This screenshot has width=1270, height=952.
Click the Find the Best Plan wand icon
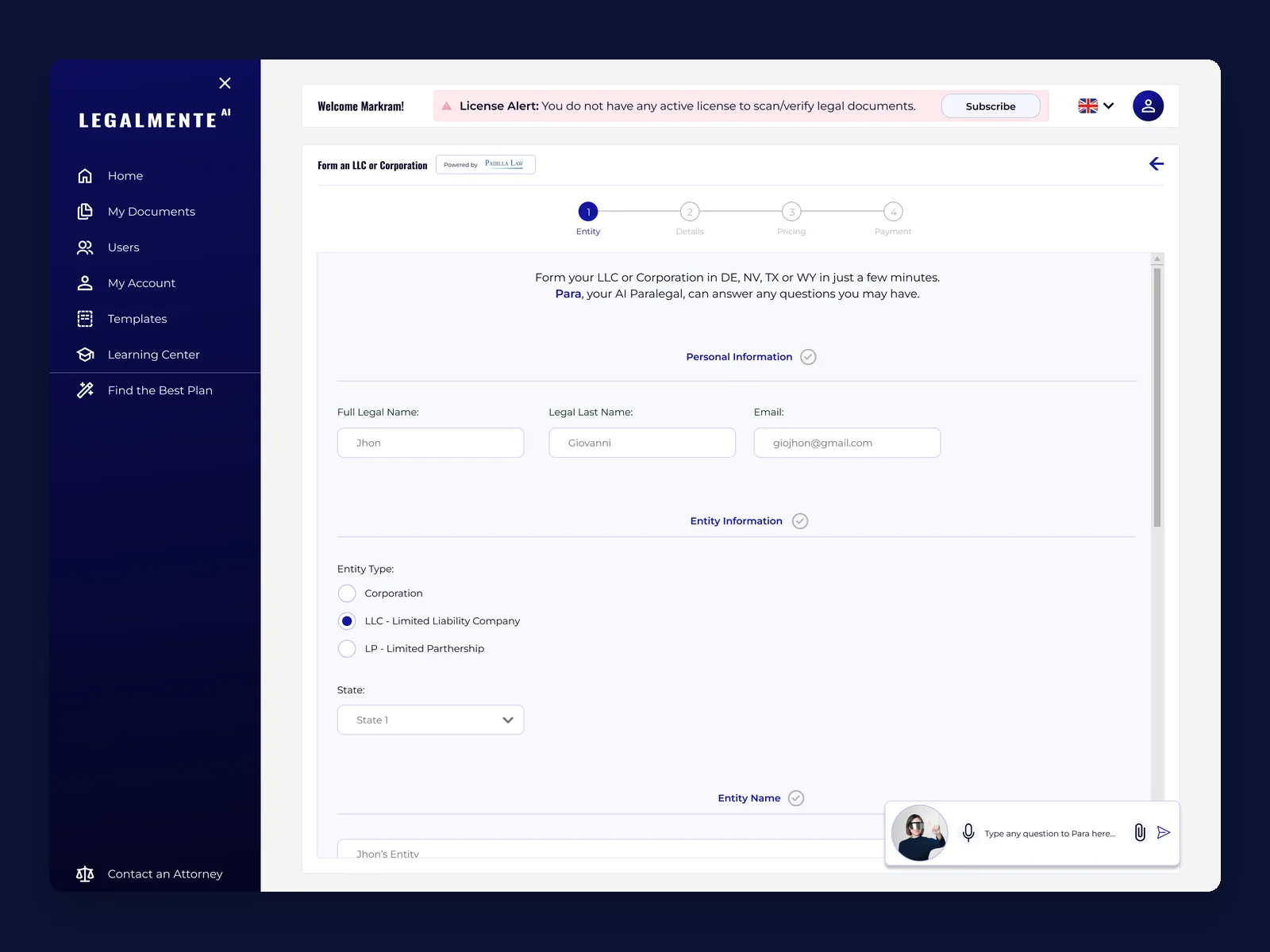tap(85, 390)
